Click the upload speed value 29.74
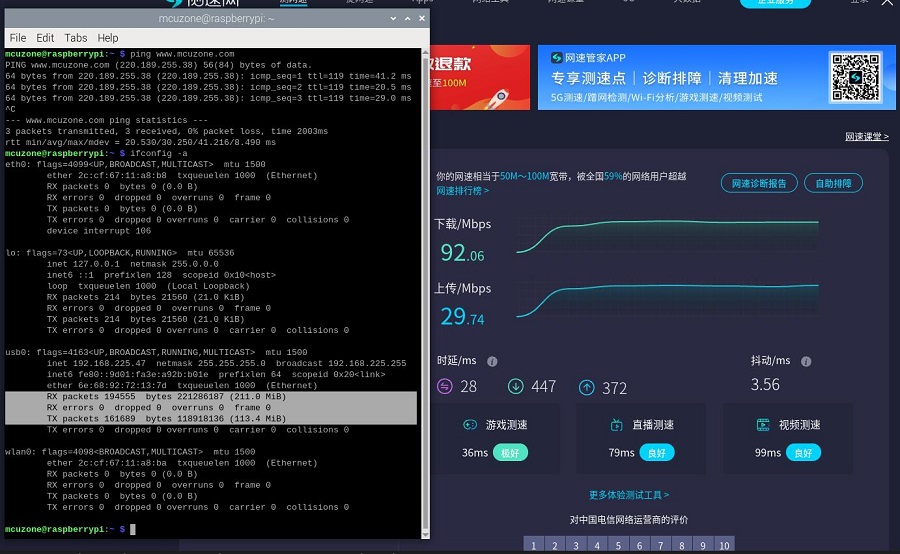 pyautogui.click(x=462, y=317)
